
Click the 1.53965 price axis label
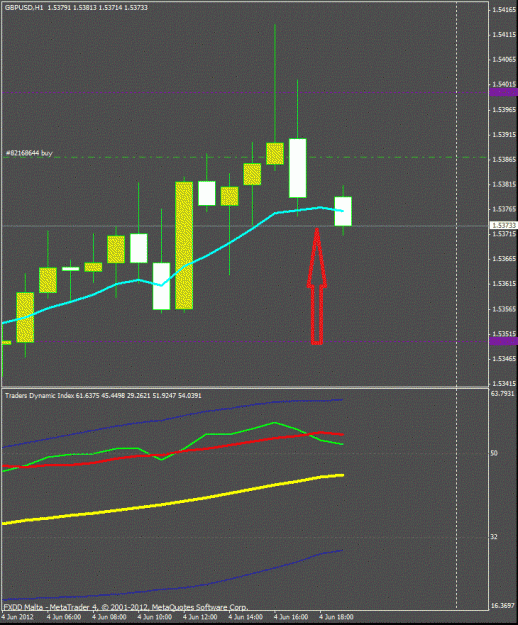504,110
